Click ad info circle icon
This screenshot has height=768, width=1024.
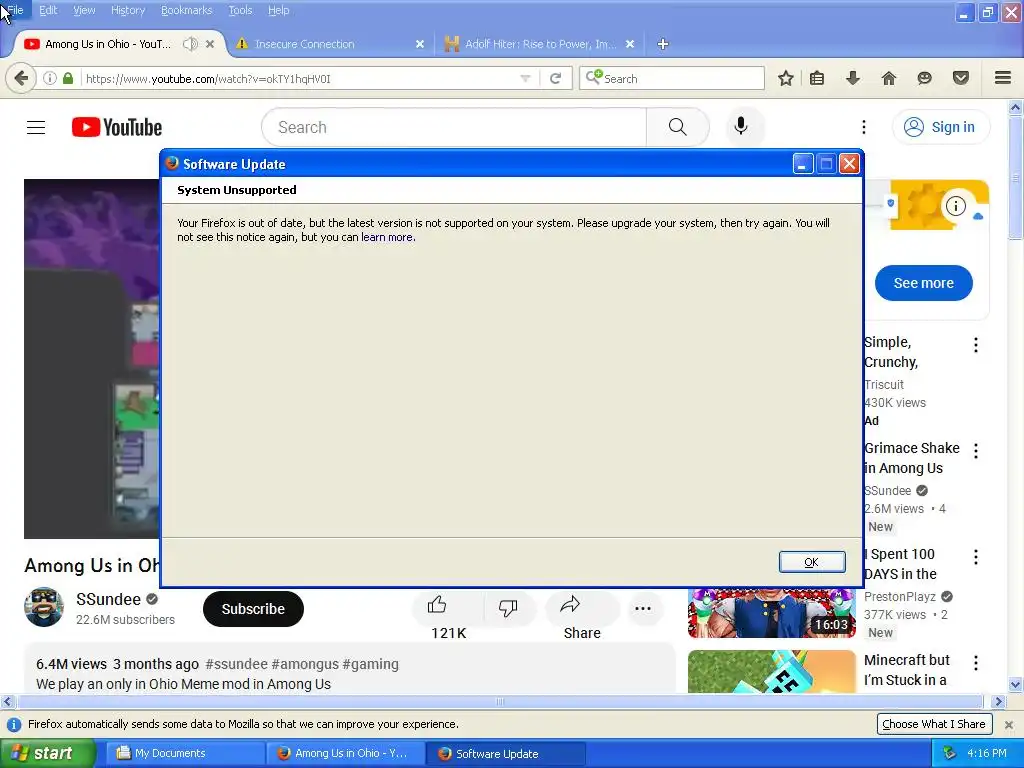tap(956, 206)
